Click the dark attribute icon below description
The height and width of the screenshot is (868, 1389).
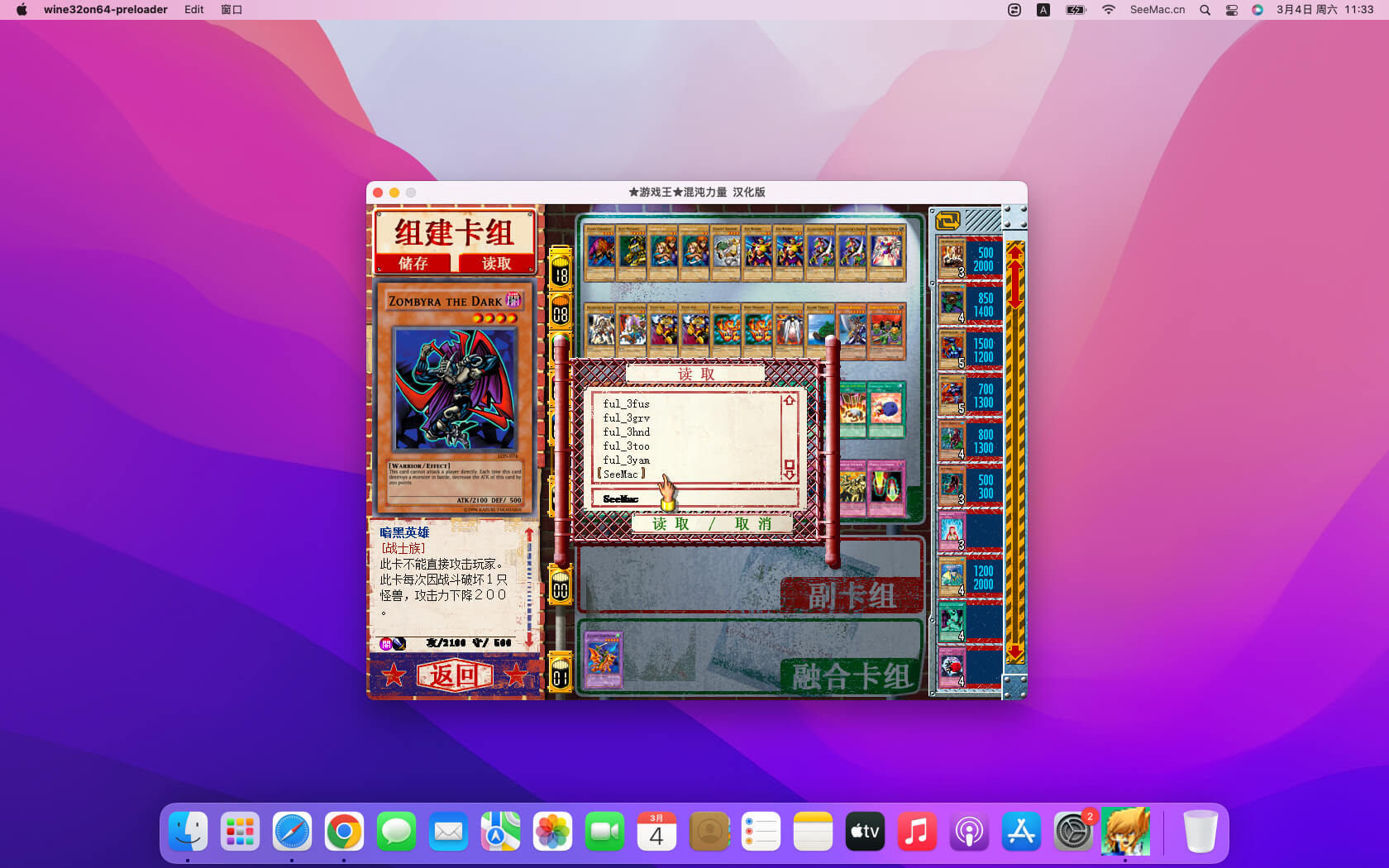click(385, 643)
